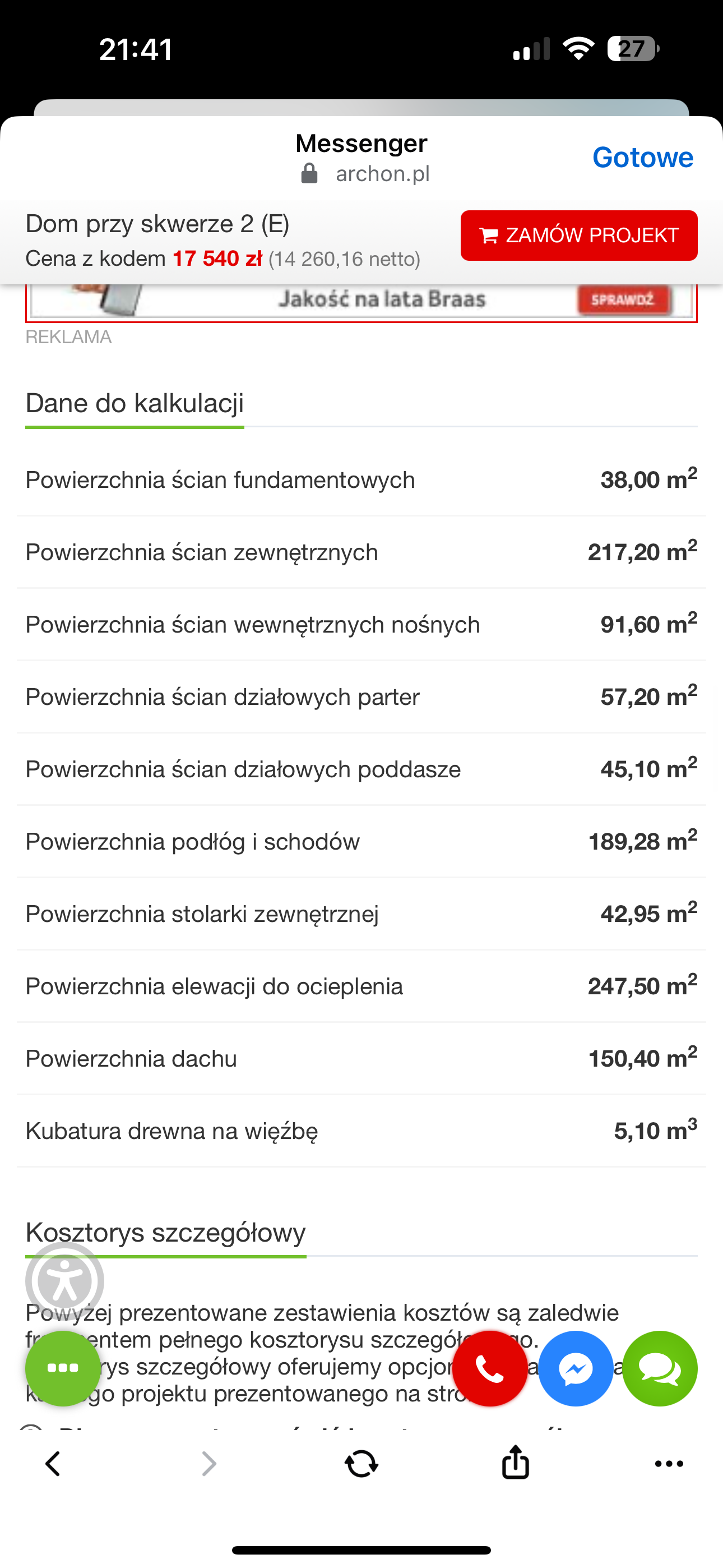This screenshot has width=723, height=1568.
Task: Tap the forward navigation arrow
Action: click(208, 1463)
